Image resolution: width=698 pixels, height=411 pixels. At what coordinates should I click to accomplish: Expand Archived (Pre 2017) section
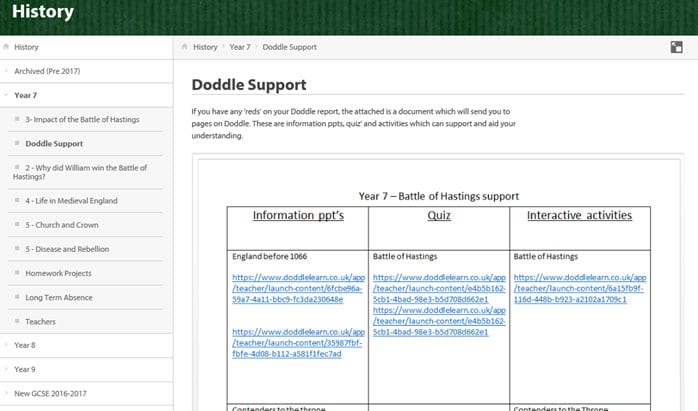pyautogui.click(x=47, y=71)
